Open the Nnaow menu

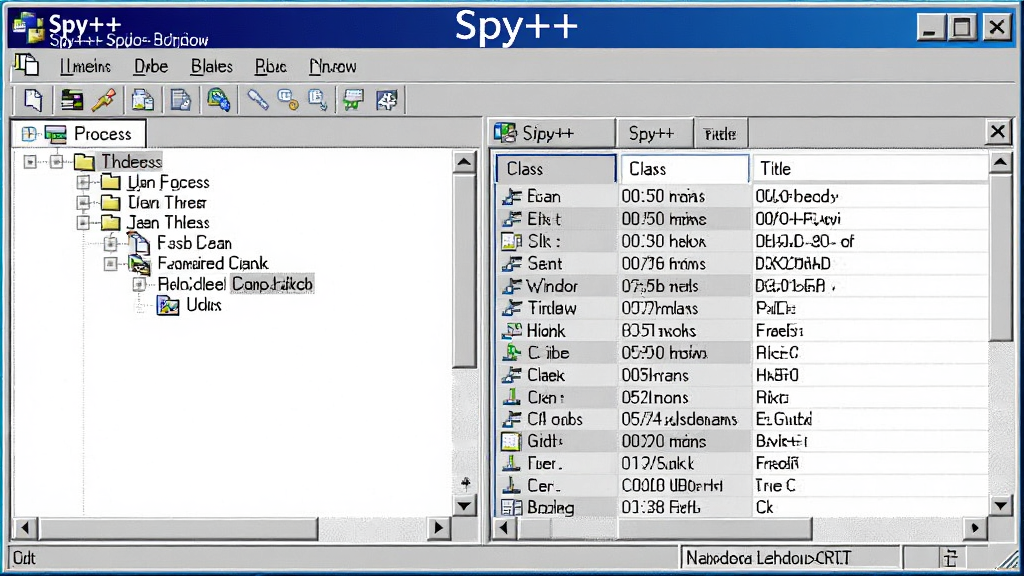pyautogui.click(x=333, y=67)
